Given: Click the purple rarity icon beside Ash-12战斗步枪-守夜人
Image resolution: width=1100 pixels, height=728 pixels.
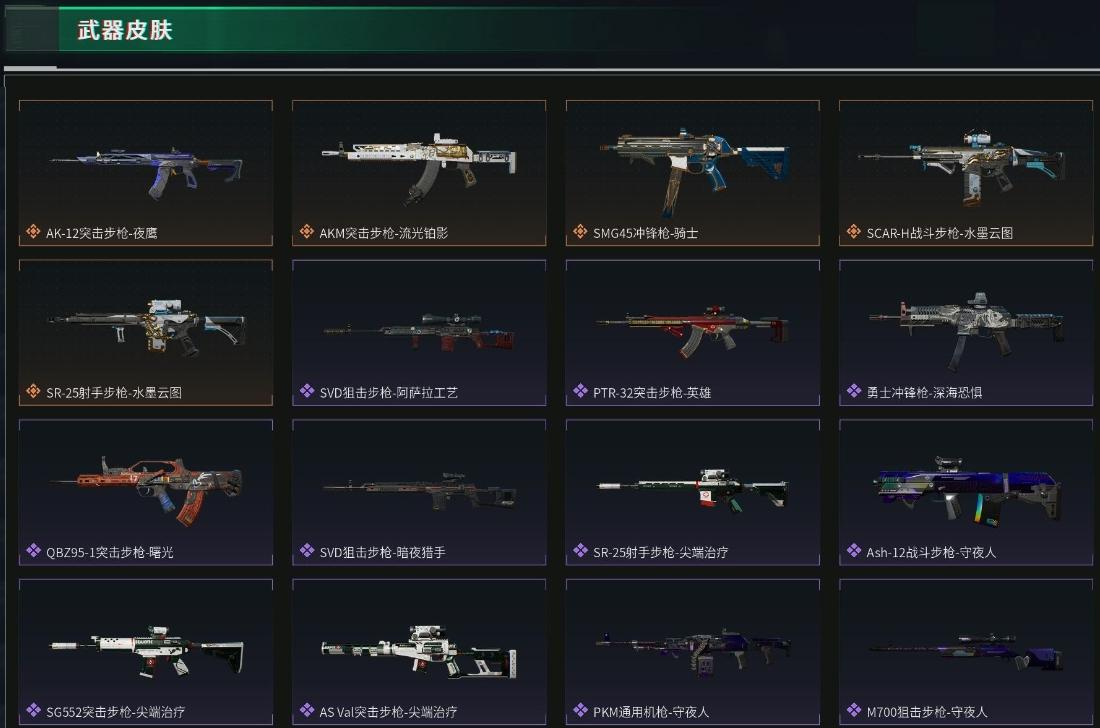Looking at the screenshot, I should click(x=854, y=551).
